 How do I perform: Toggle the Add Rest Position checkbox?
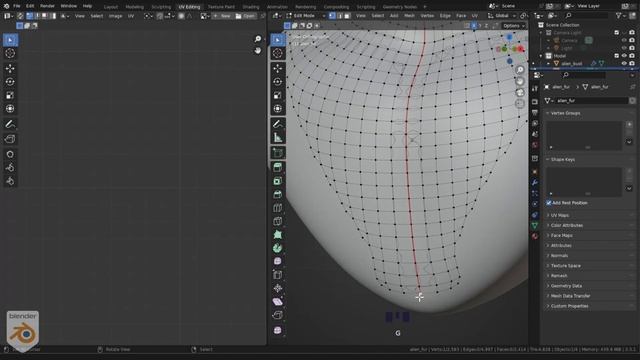click(x=549, y=203)
